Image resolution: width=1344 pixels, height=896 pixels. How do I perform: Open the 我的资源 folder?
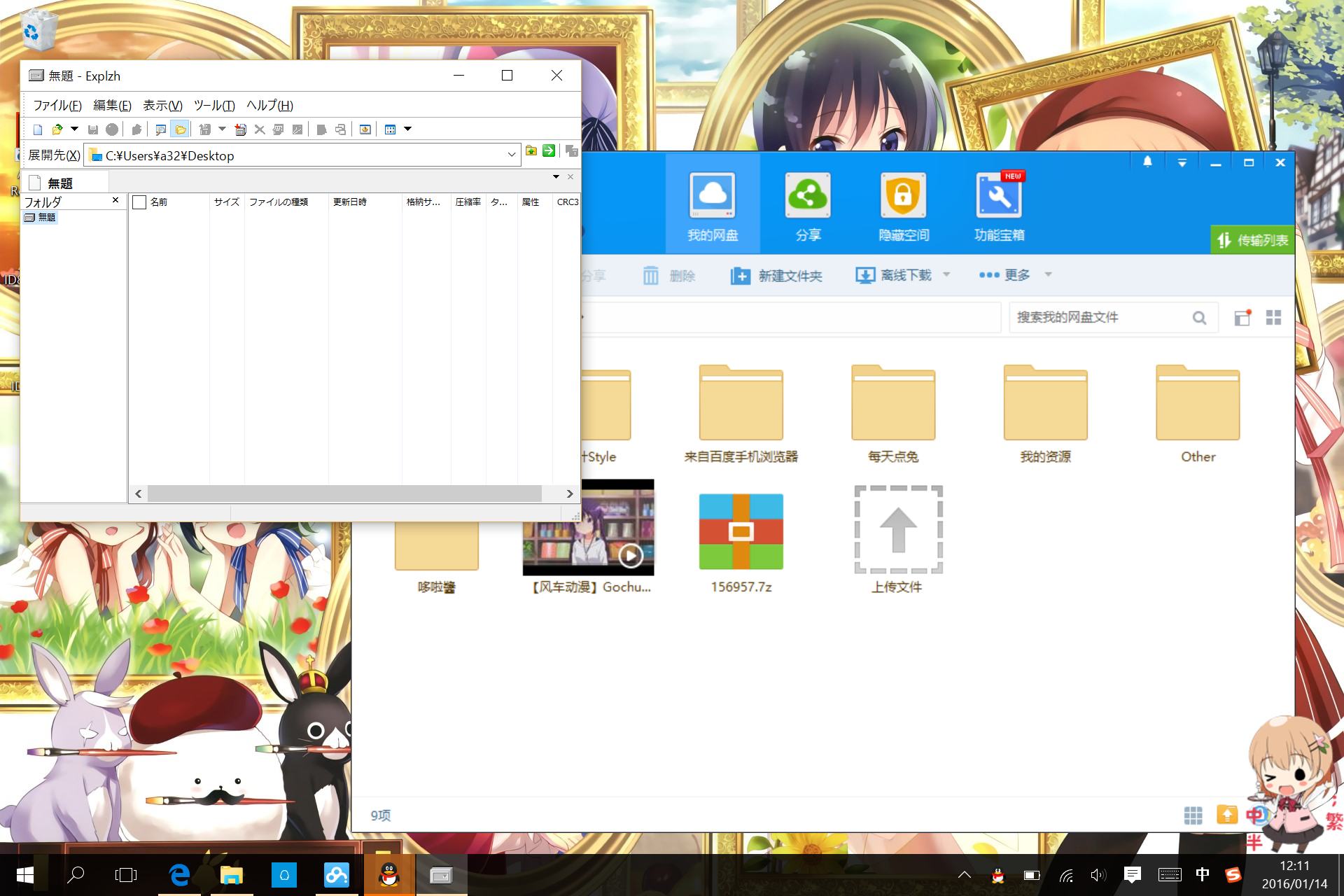pyautogui.click(x=1046, y=414)
